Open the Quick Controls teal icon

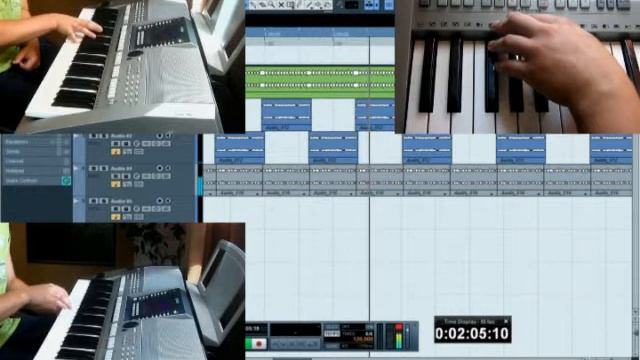[66, 180]
